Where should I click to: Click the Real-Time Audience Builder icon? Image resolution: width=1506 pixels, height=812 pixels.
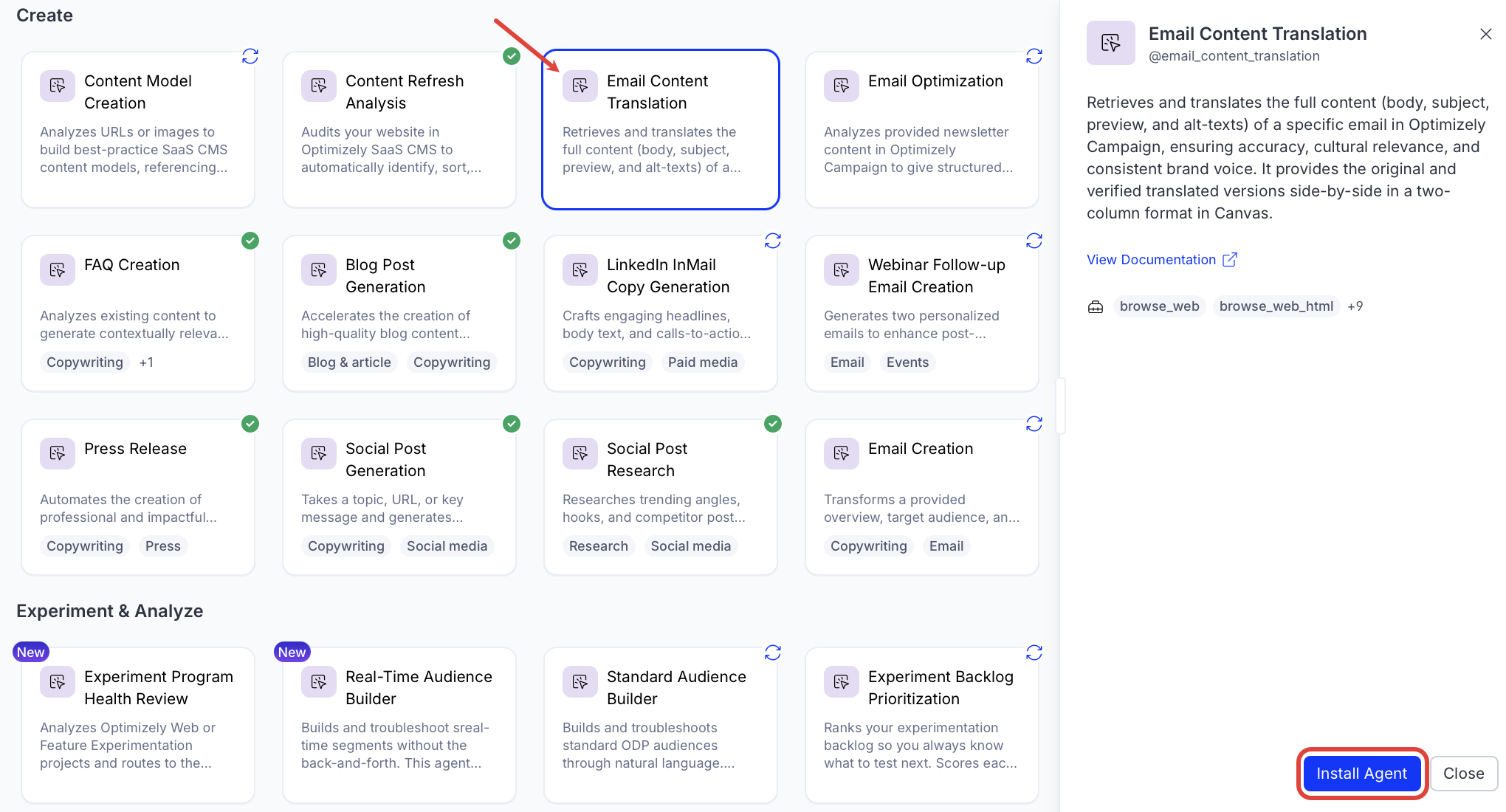319,681
